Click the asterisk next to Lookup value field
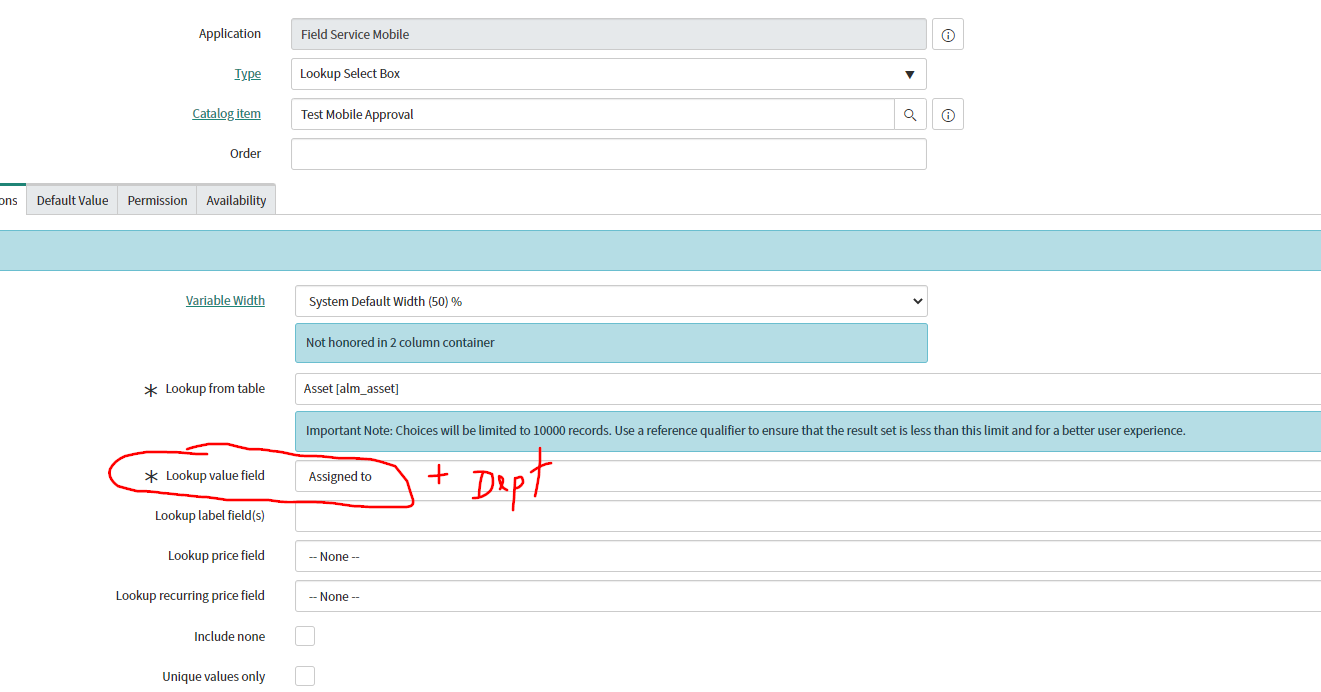This screenshot has width=1321, height=692. coord(150,475)
